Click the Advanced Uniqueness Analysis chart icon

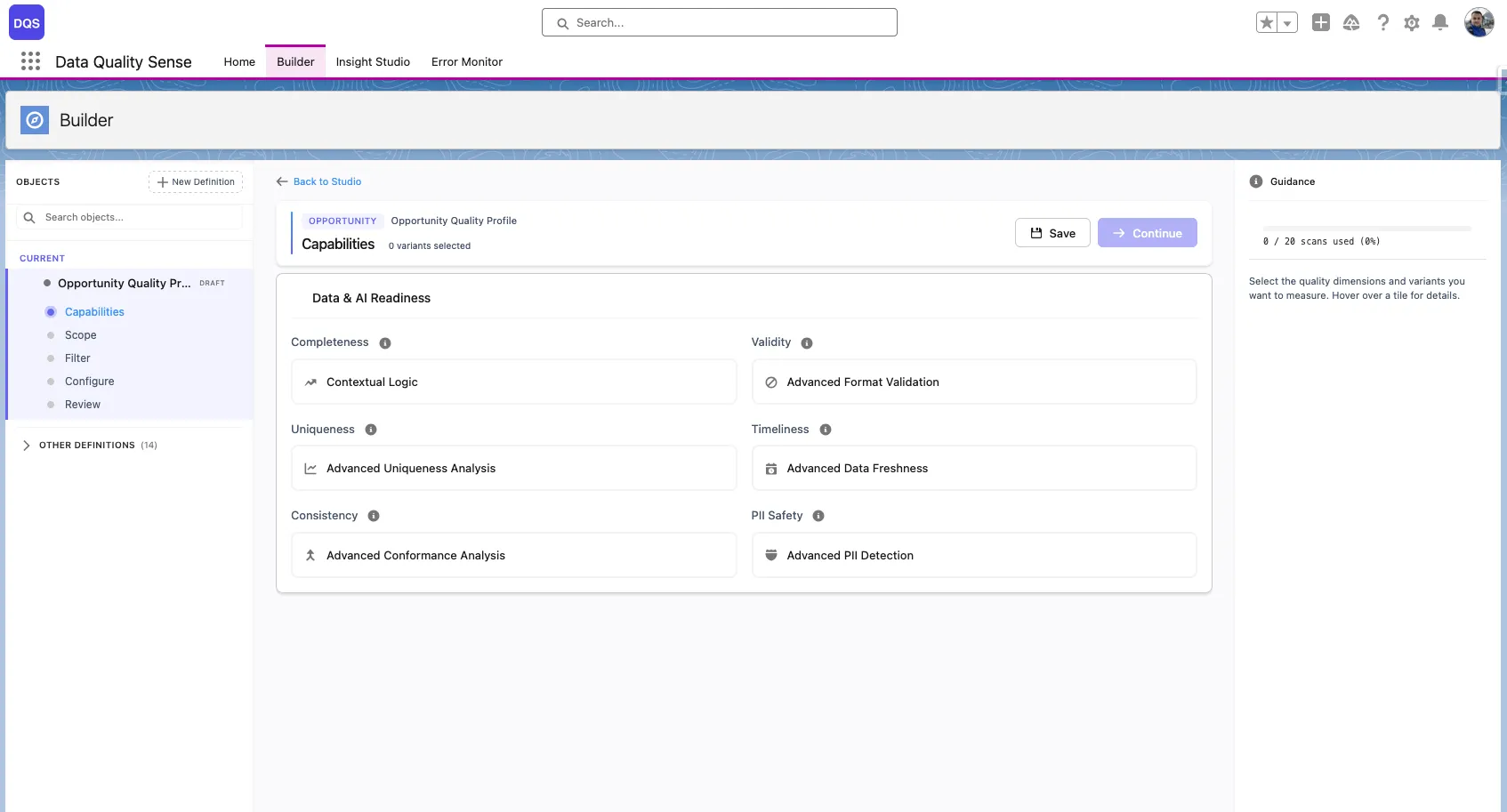tap(310, 468)
